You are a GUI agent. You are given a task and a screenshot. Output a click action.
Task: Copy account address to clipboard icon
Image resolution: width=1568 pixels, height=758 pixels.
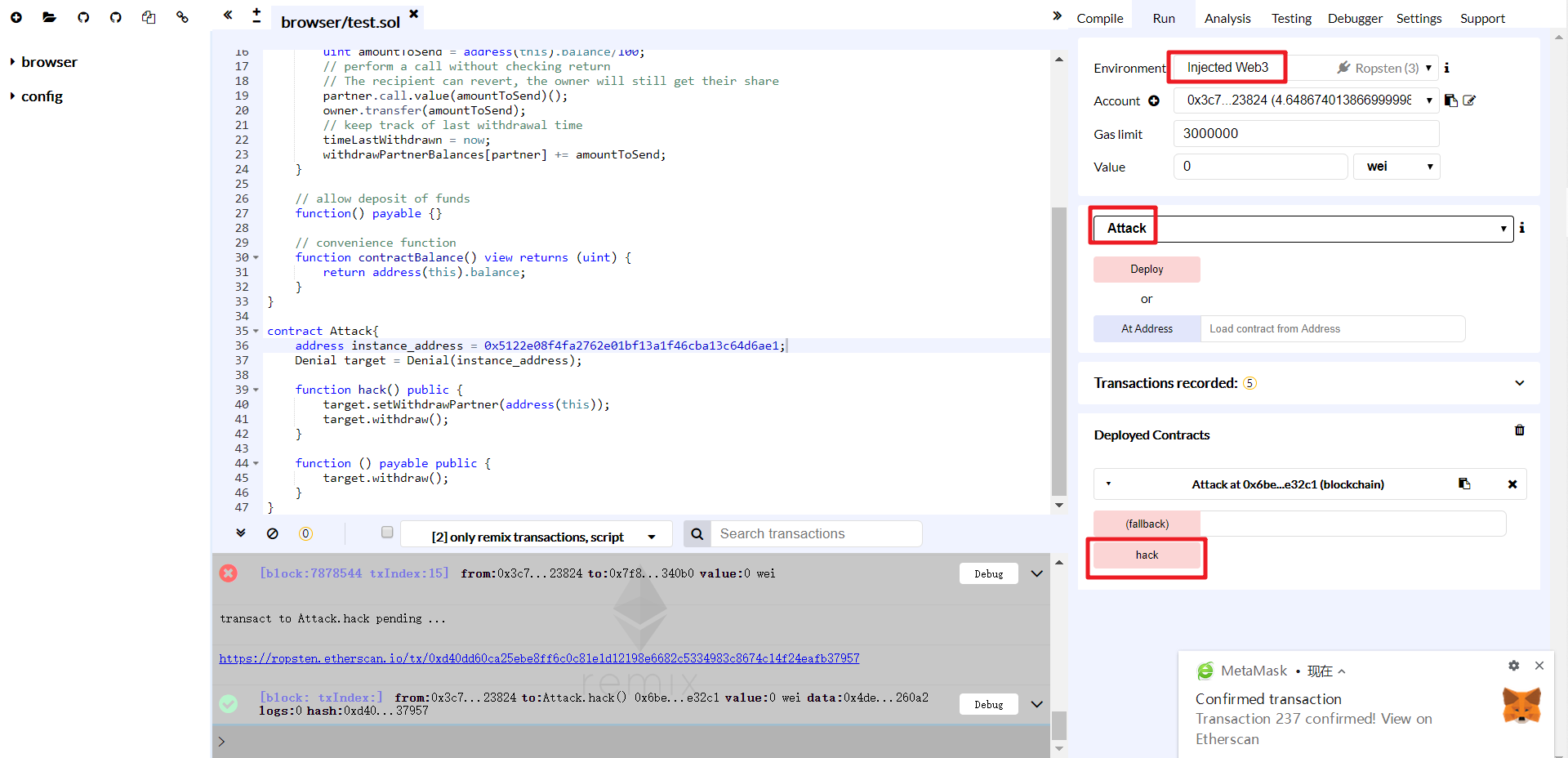[1451, 100]
